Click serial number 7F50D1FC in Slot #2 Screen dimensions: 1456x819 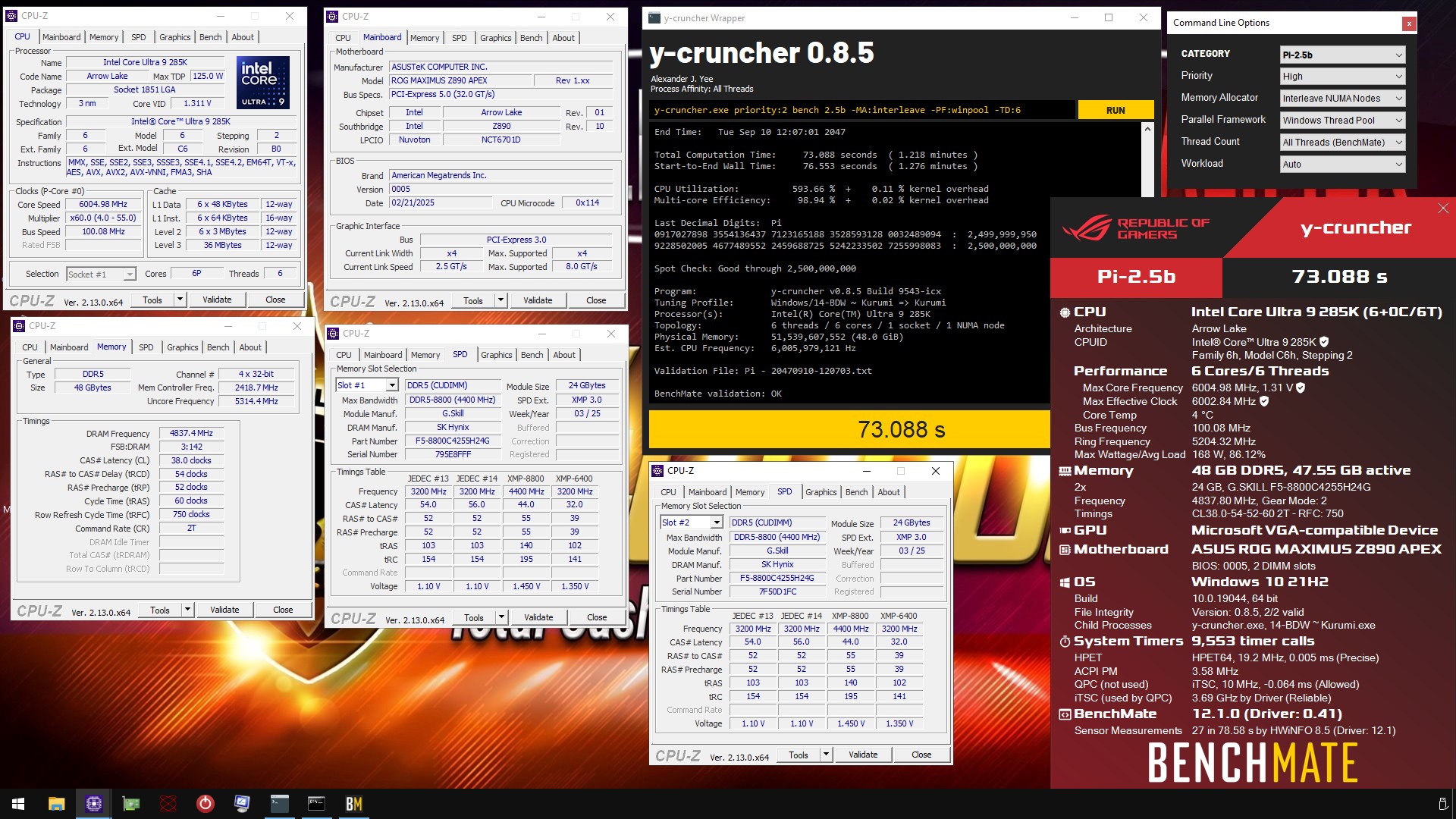777,591
